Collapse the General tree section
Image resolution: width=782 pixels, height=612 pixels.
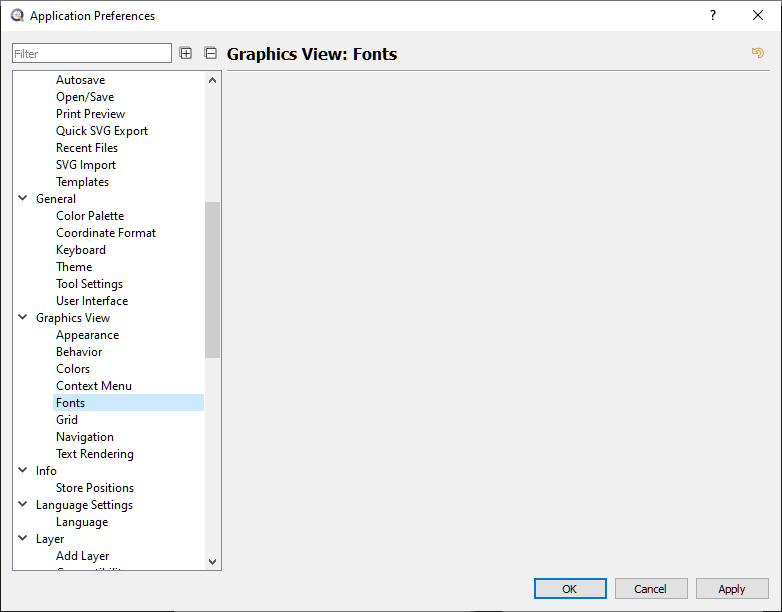click(23, 199)
